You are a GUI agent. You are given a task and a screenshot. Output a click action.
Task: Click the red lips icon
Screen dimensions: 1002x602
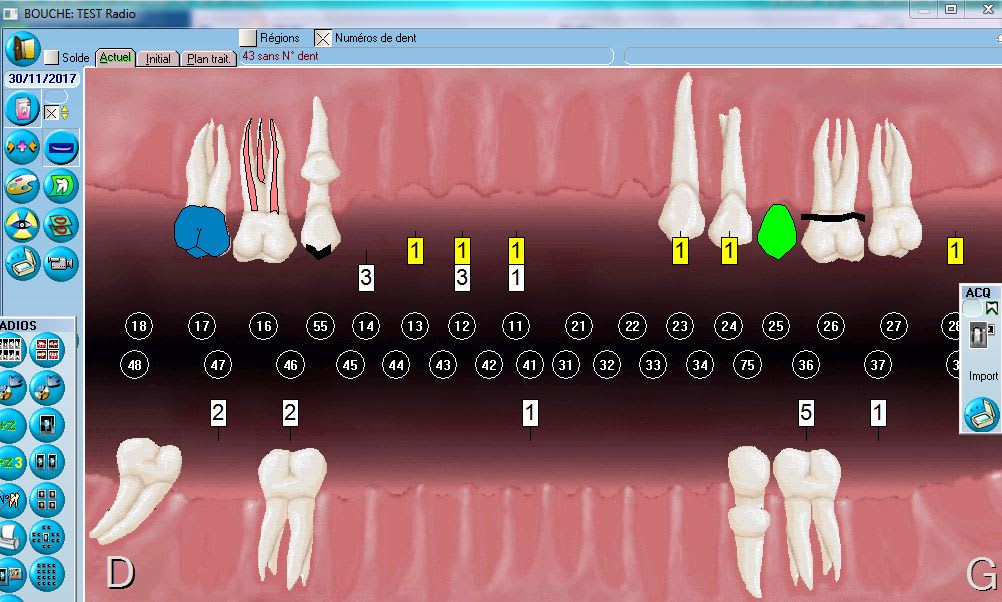[x=62, y=225]
